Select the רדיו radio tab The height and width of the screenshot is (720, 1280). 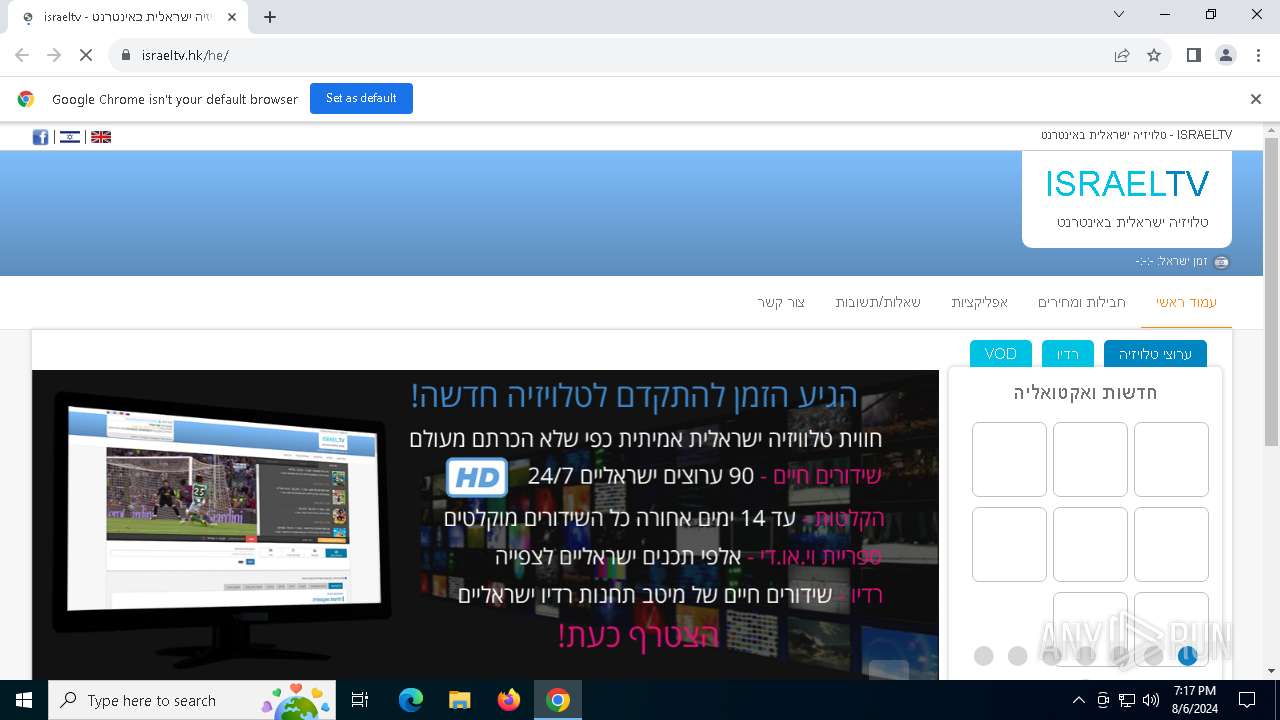click(1068, 354)
